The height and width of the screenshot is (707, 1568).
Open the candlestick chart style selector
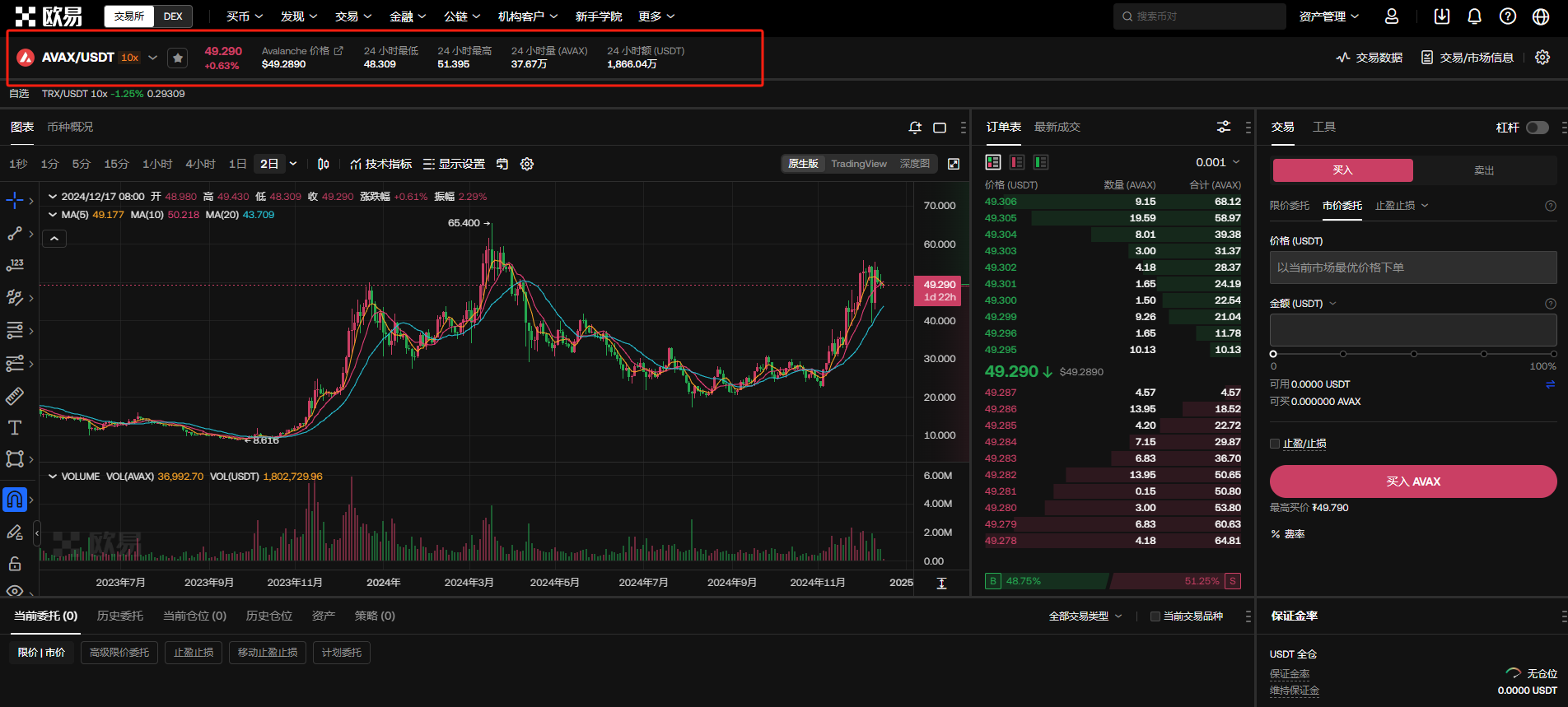[x=324, y=164]
